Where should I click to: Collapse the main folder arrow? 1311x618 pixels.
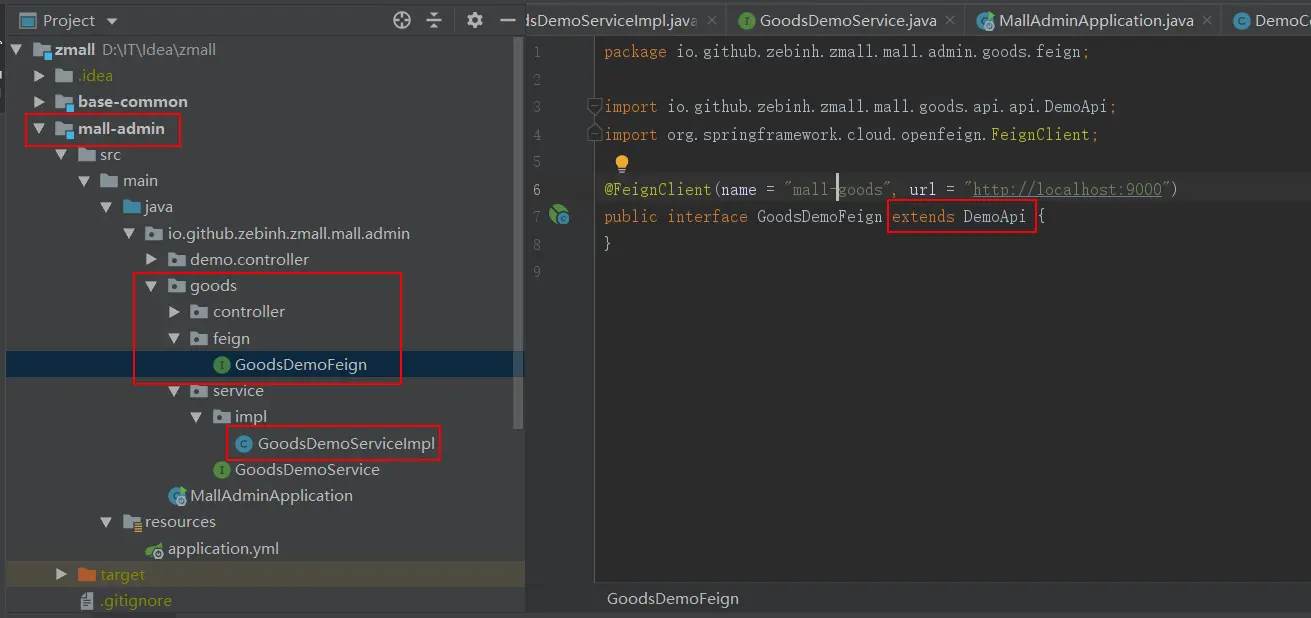pyautogui.click(x=84, y=181)
